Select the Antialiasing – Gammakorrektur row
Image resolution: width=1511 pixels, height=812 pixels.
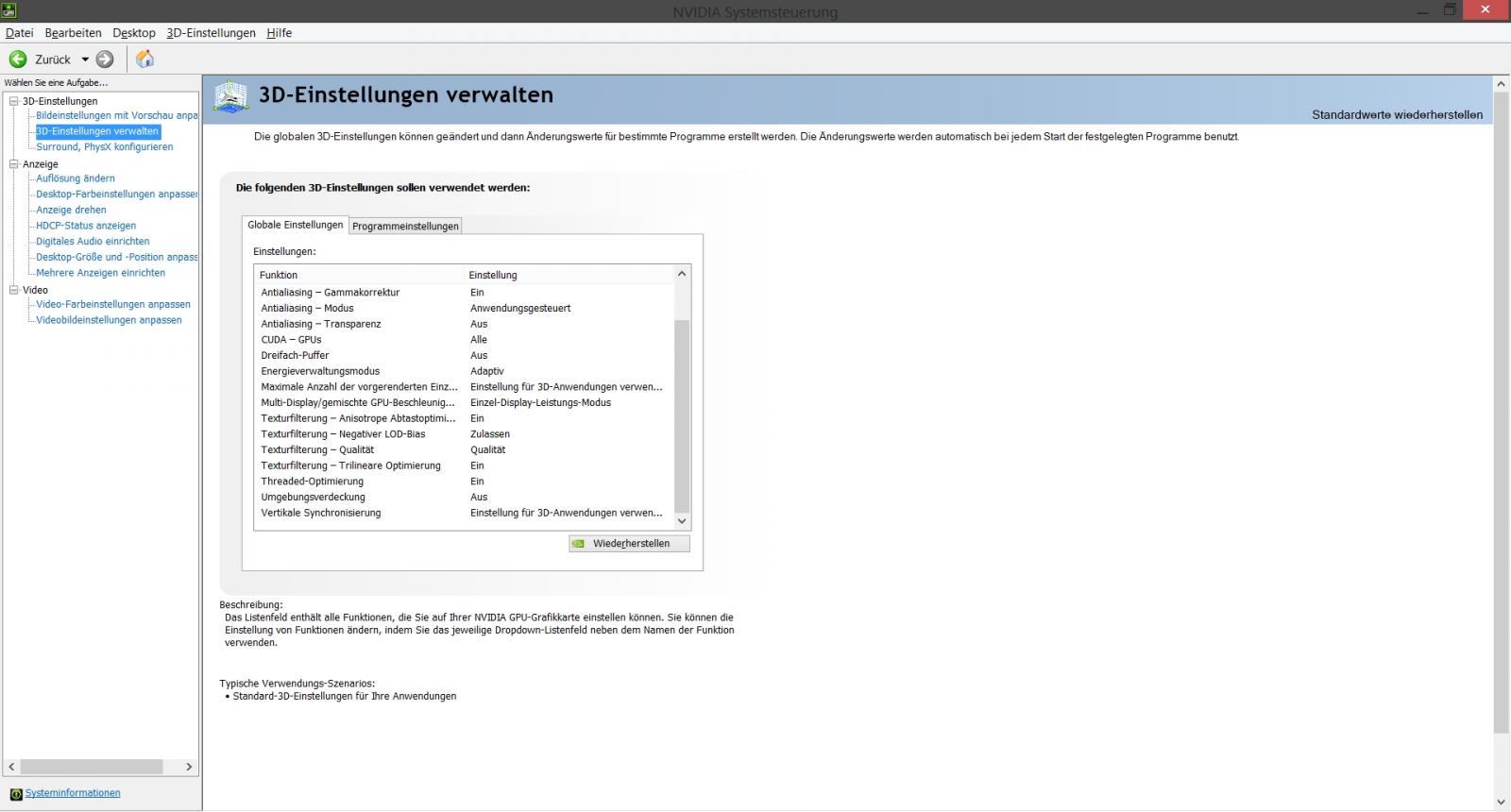point(465,293)
